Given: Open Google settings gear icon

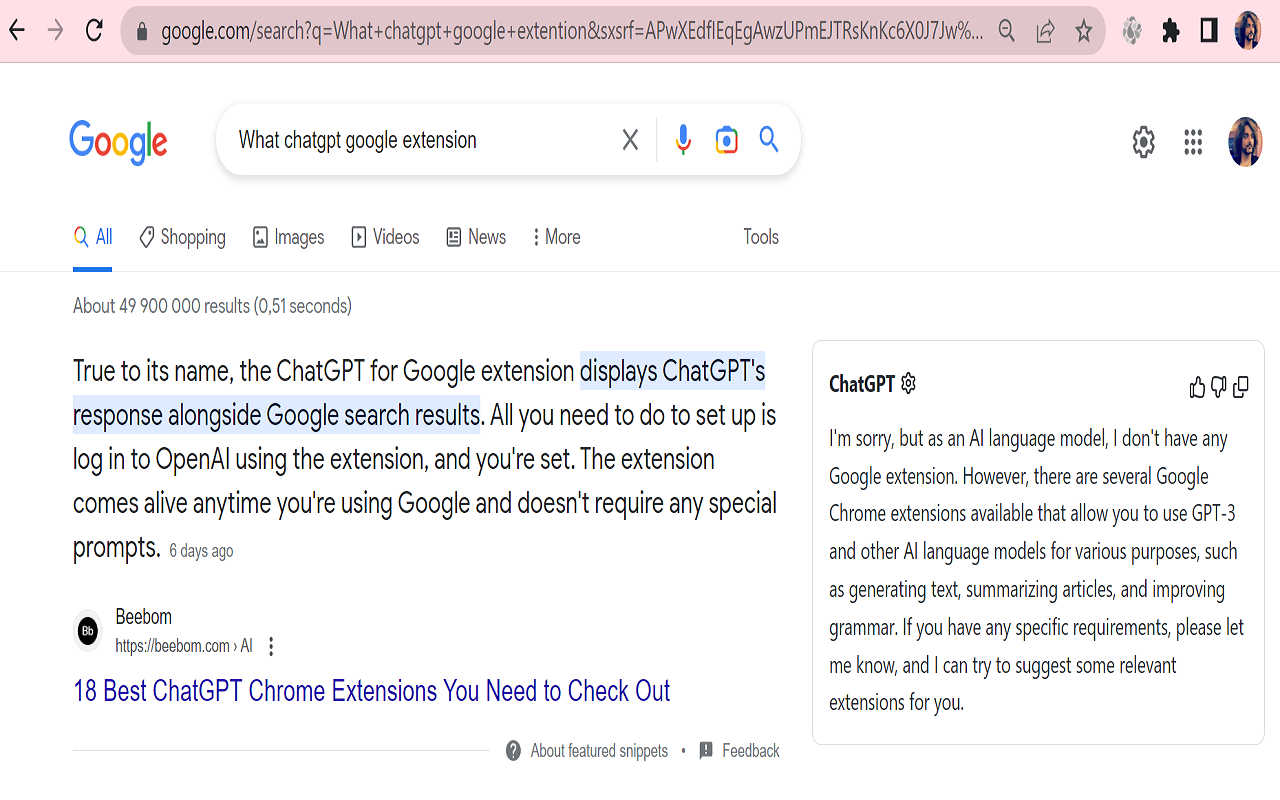Looking at the screenshot, I should click(1143, 142).
